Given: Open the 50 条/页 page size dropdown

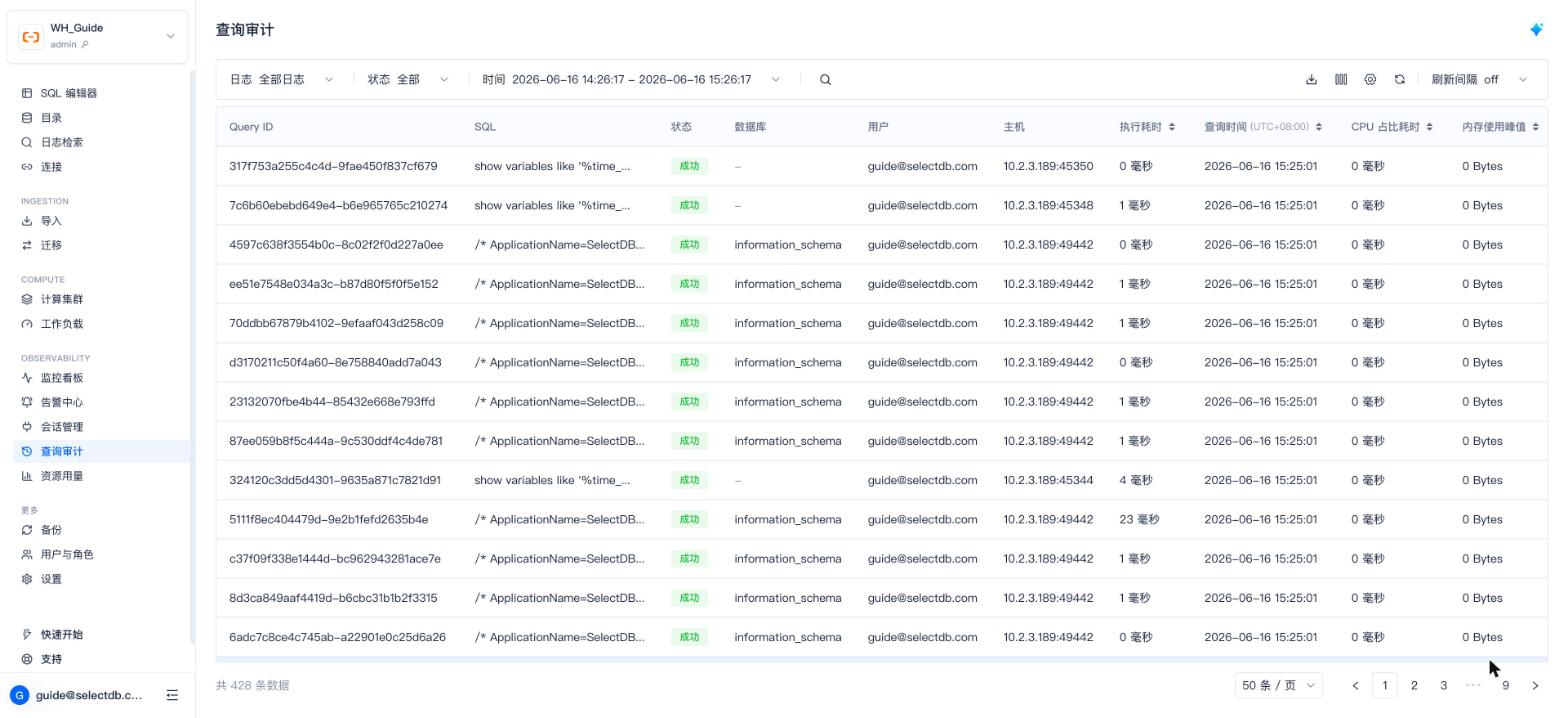Looking at the screenshot, I should [1278, 685].
